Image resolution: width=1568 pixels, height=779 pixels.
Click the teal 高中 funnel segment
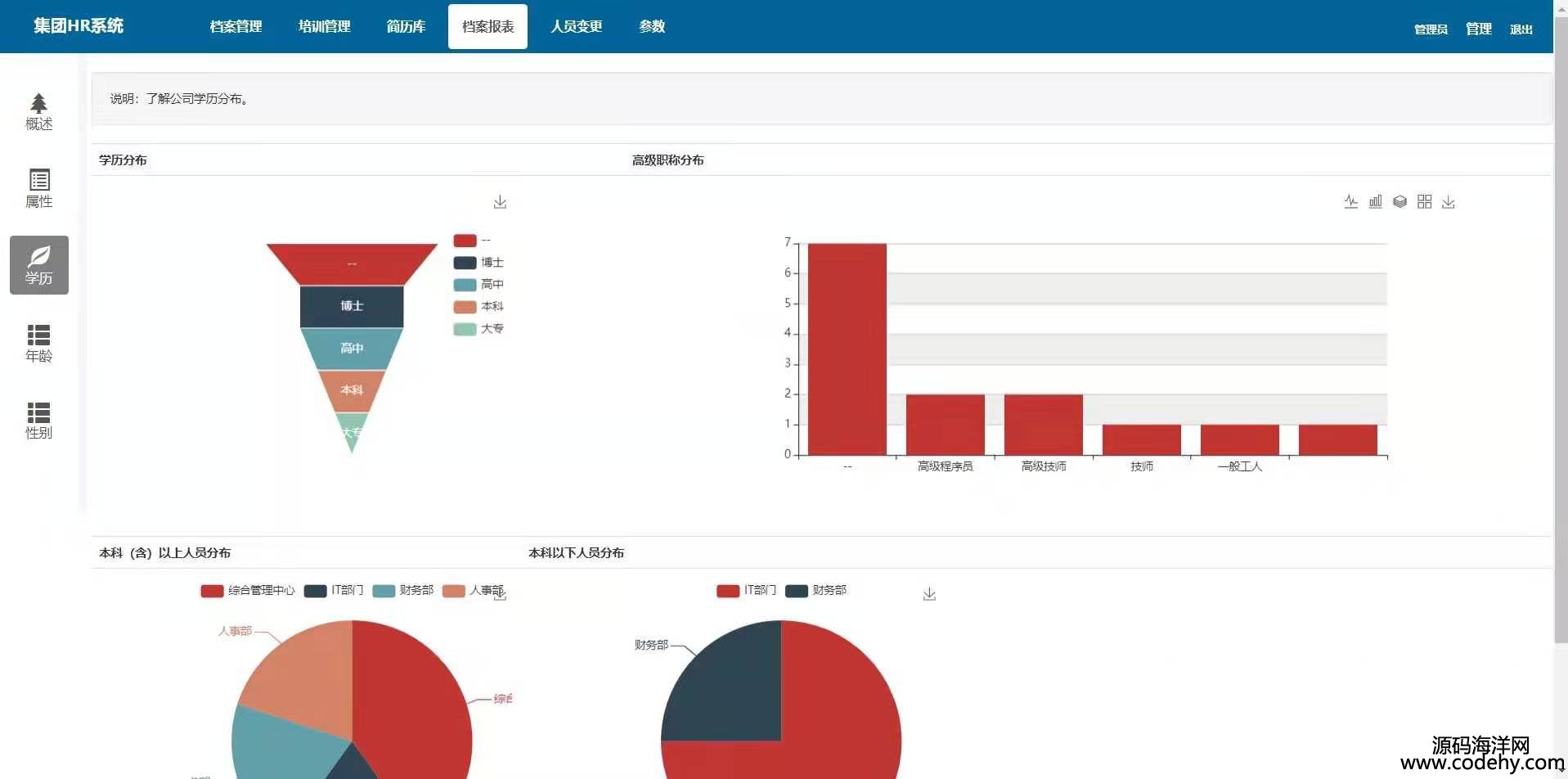pos(352,349)
